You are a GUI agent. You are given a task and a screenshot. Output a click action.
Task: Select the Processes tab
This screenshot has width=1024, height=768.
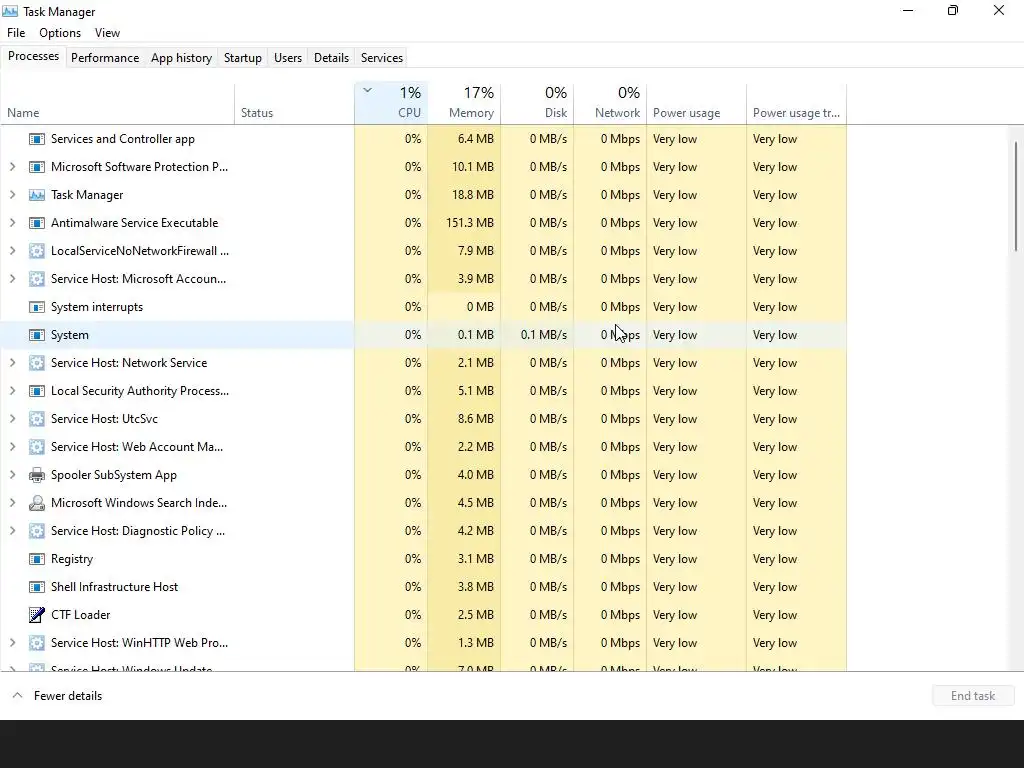33,57
